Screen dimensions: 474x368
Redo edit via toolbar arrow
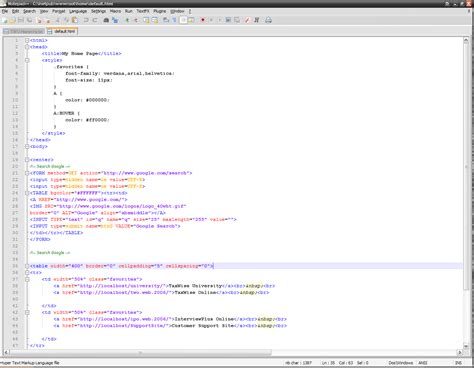[95, 20]
